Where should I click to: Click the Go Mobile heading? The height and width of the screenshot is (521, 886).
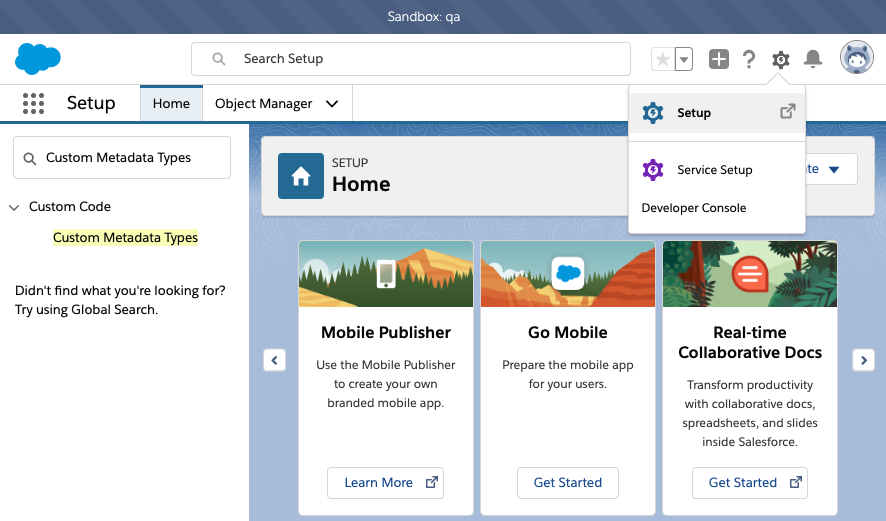coord(568,332)
